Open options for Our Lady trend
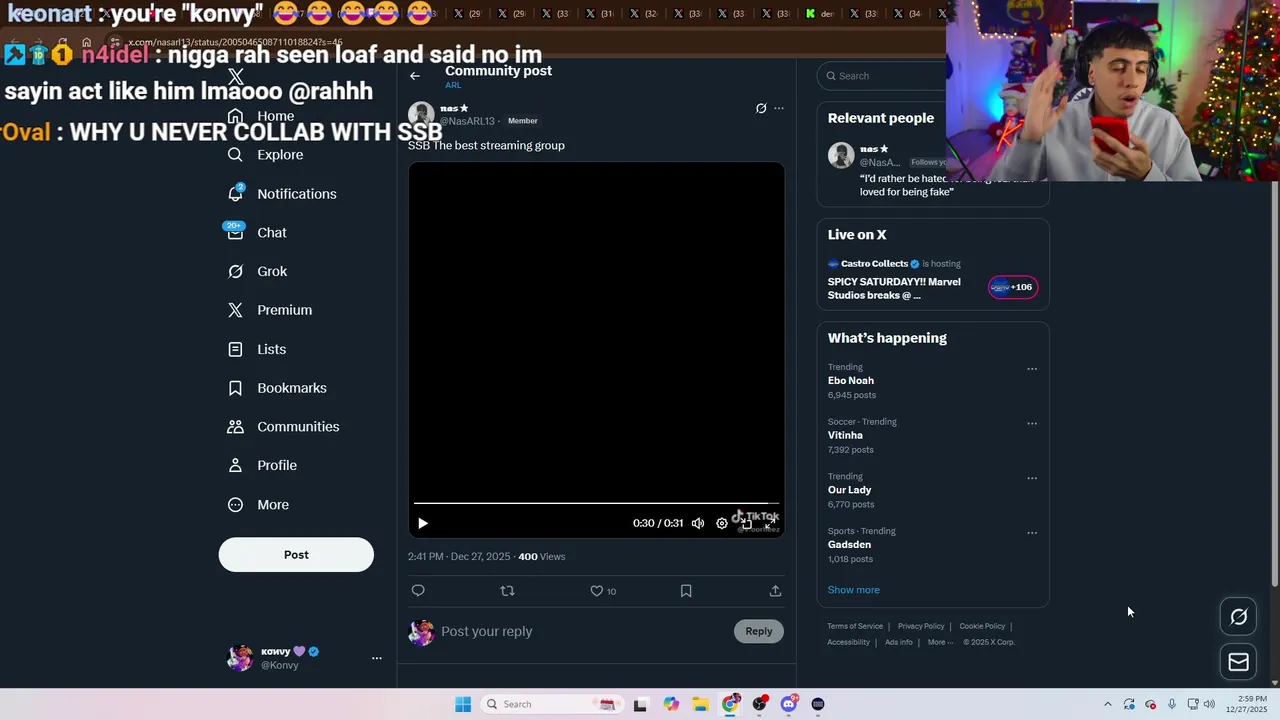Image resolution: width=1280 pixels, height=720 pixels. 1032,478
